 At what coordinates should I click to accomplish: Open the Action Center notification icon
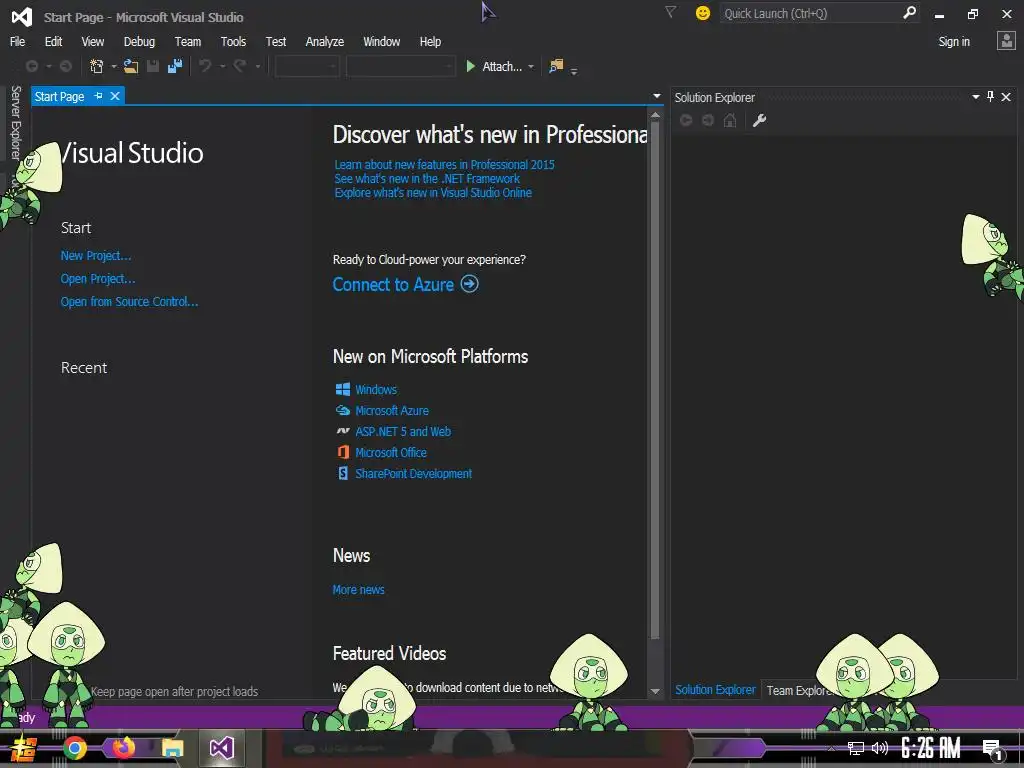point(992,748)
